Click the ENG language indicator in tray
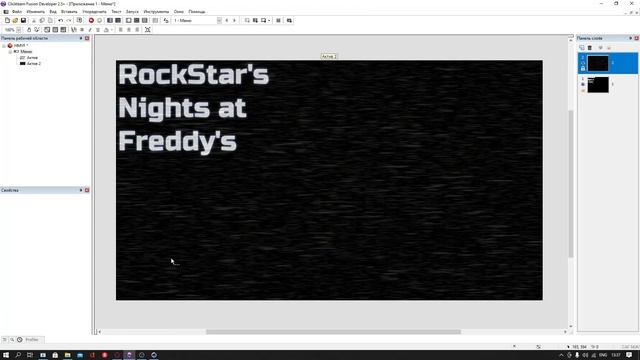 click(x=603, y=355)
